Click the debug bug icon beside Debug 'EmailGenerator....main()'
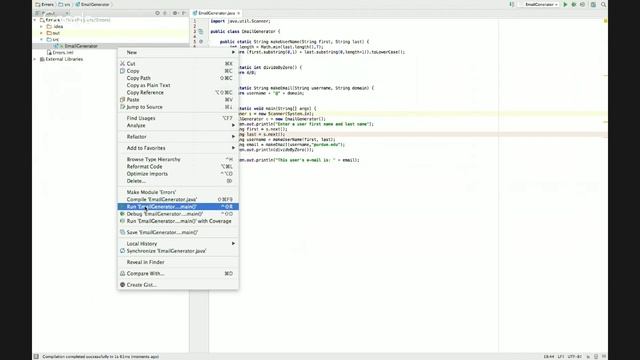Screen dimensions: 640x360 (x=122, y=214)
